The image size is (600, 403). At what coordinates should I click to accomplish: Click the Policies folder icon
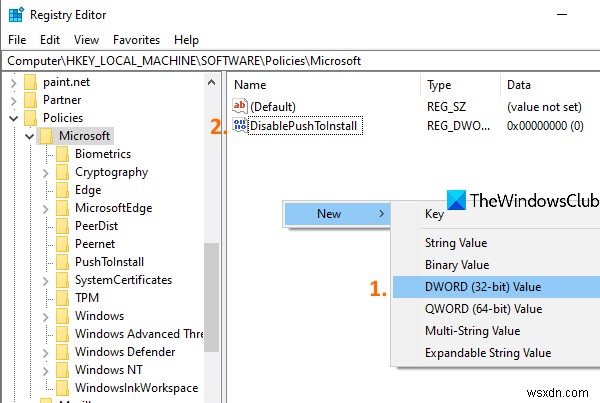pyautogui.click(x=31, y=118)
